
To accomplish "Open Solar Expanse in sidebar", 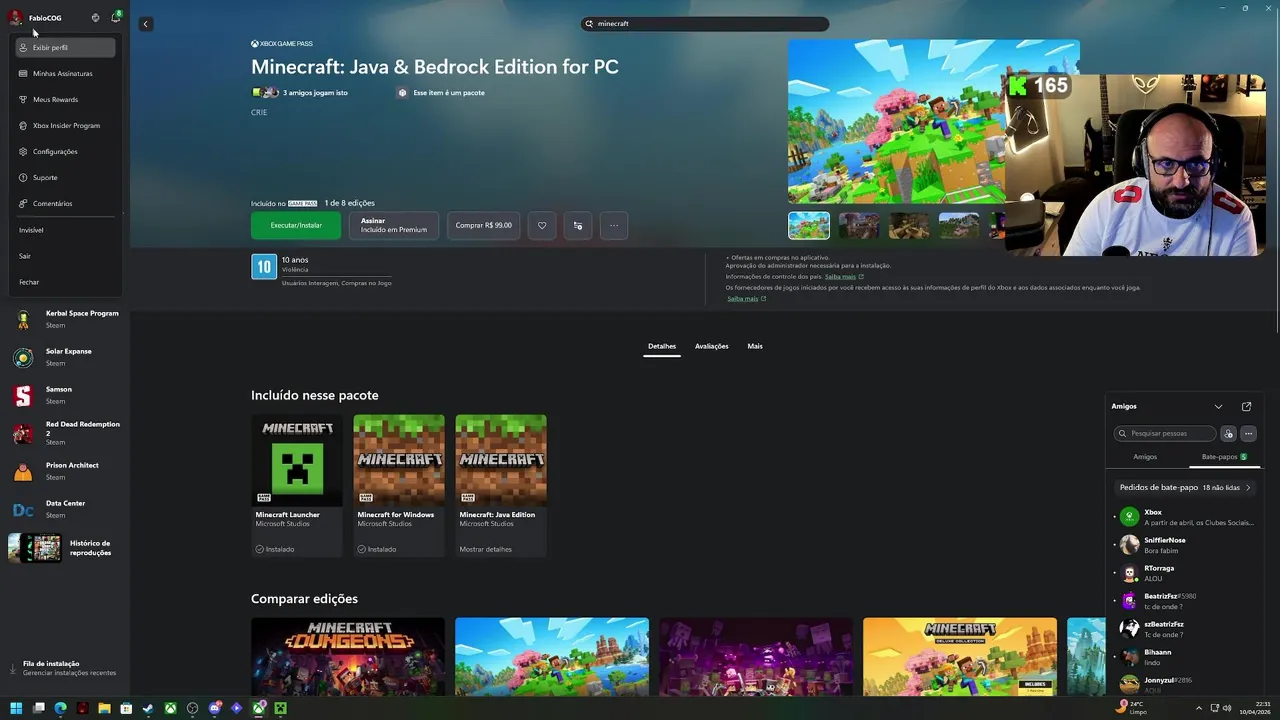I will click(65, 357).
